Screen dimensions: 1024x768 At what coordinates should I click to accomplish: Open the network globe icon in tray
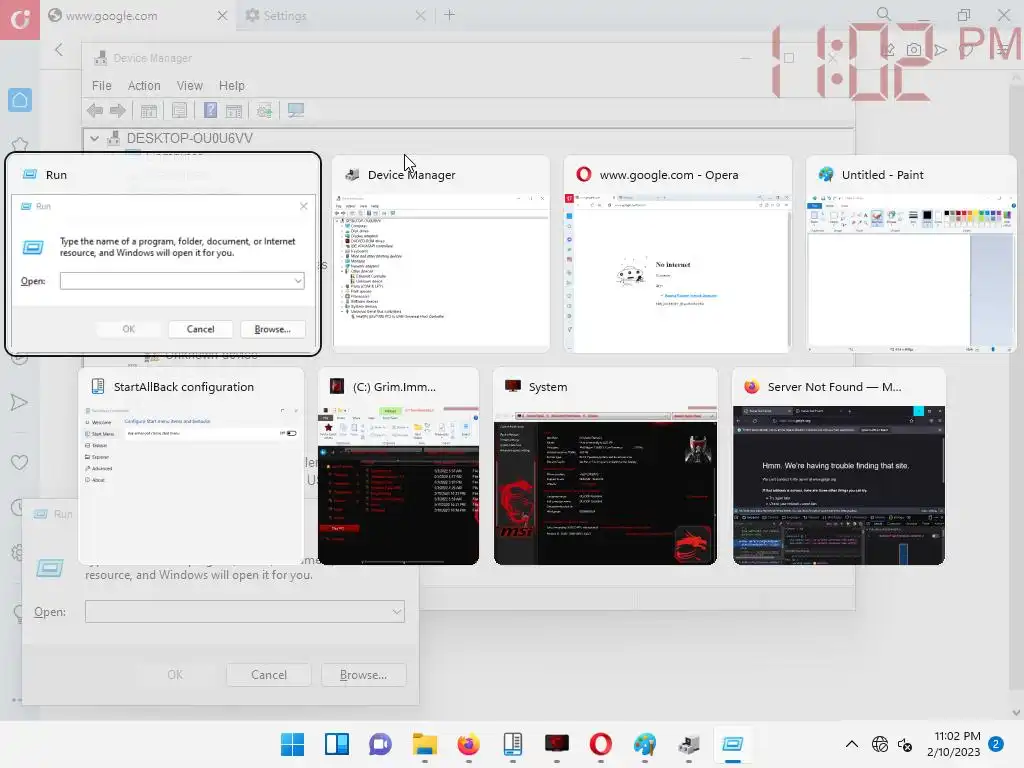click(x=880, y=744)
